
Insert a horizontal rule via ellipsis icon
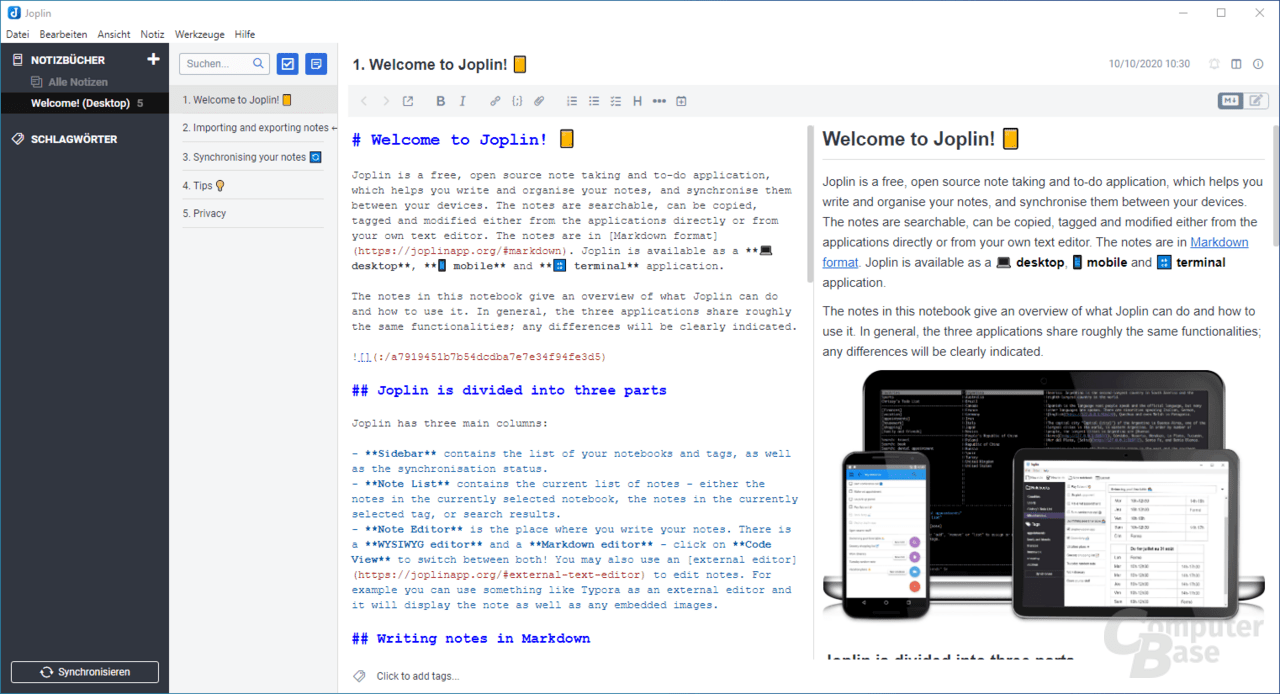point(659,101)
